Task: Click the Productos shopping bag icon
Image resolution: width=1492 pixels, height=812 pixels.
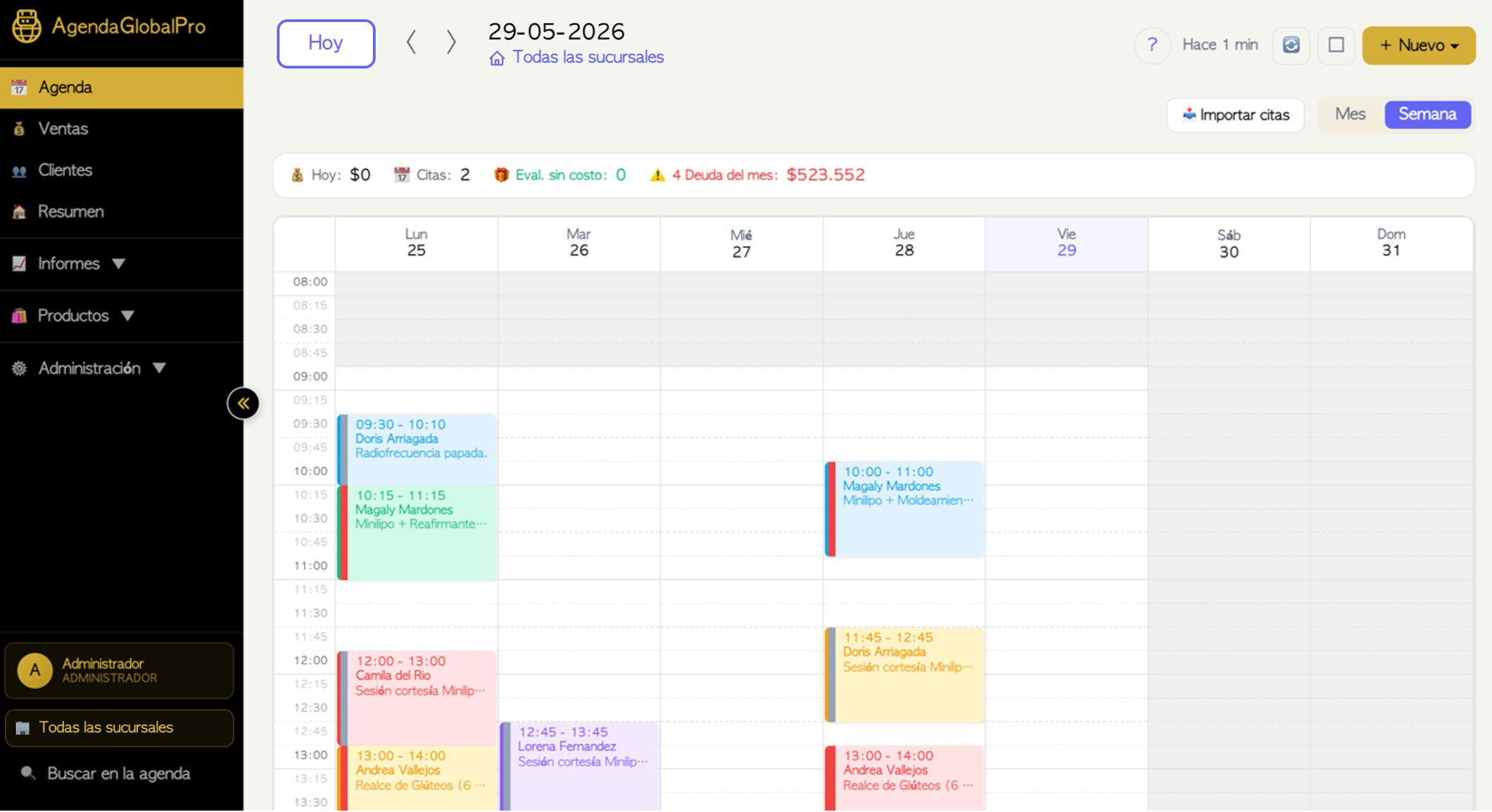Action: point(19,316)
